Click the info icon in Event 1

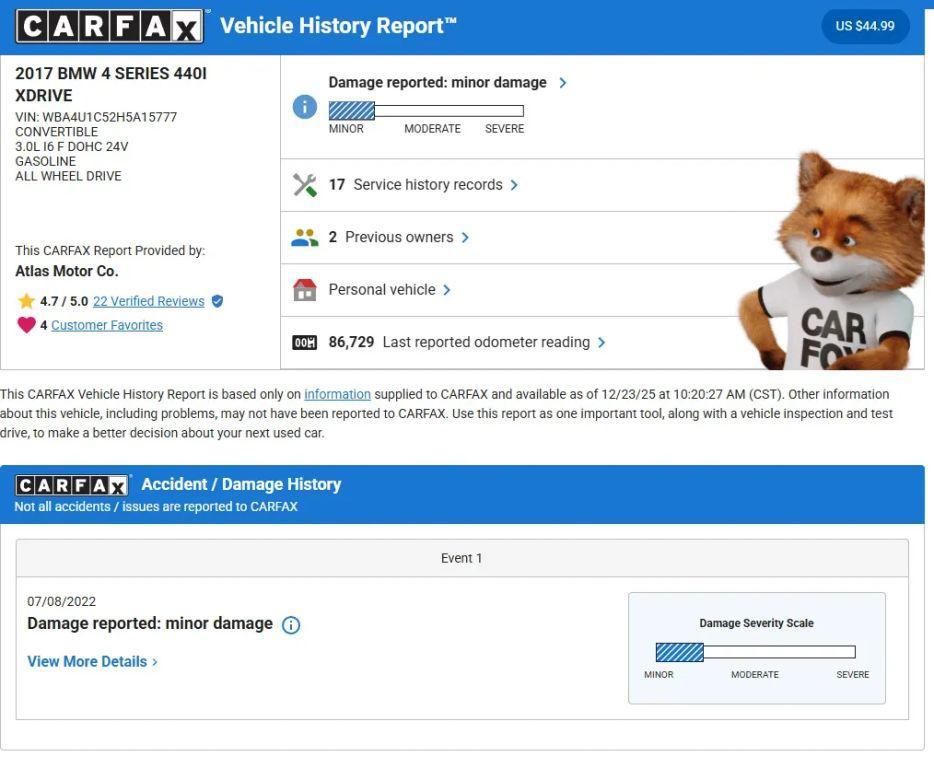[x=291, y=625]
